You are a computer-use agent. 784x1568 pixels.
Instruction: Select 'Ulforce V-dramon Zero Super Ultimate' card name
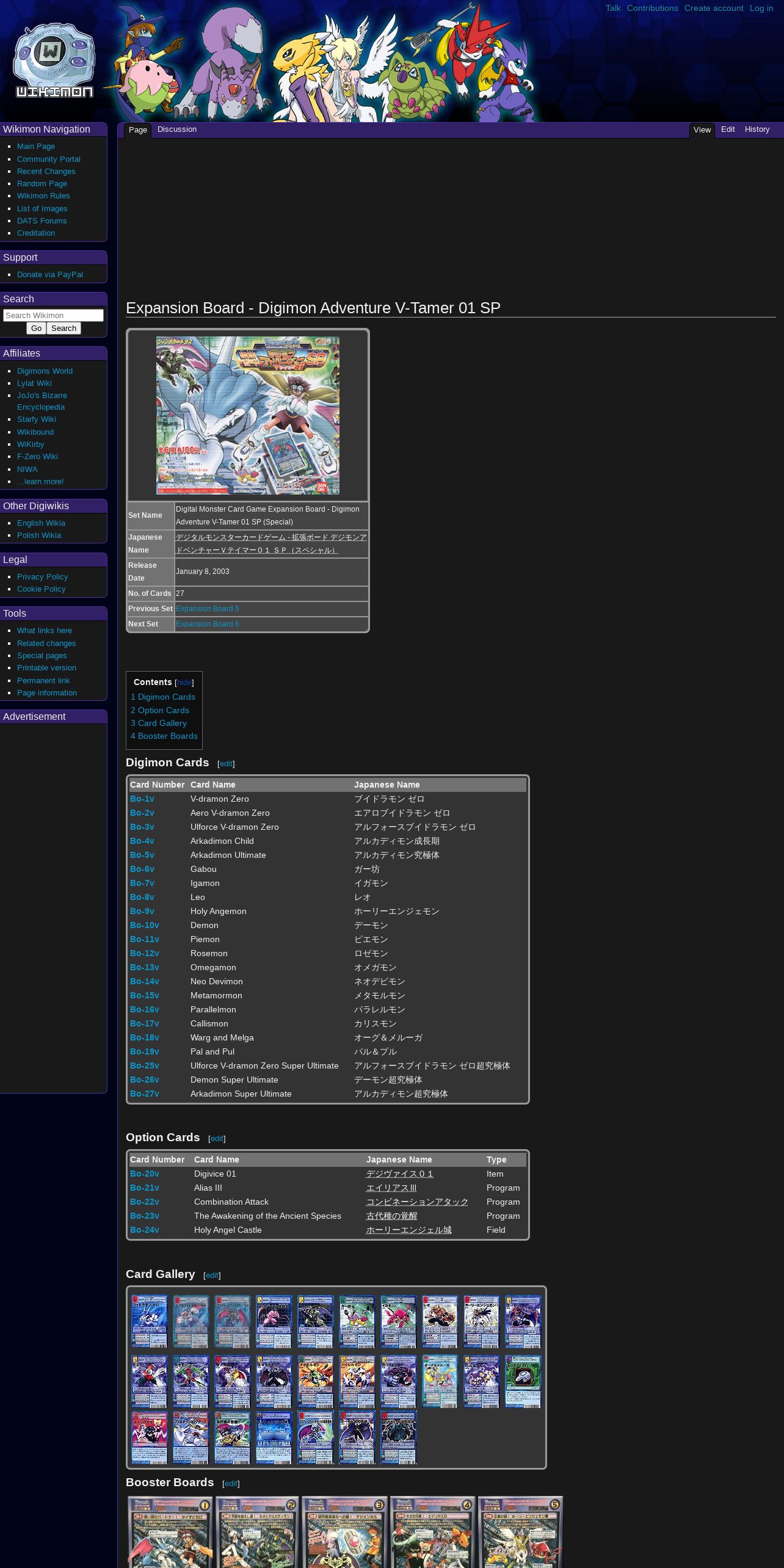click(264, 1065)
